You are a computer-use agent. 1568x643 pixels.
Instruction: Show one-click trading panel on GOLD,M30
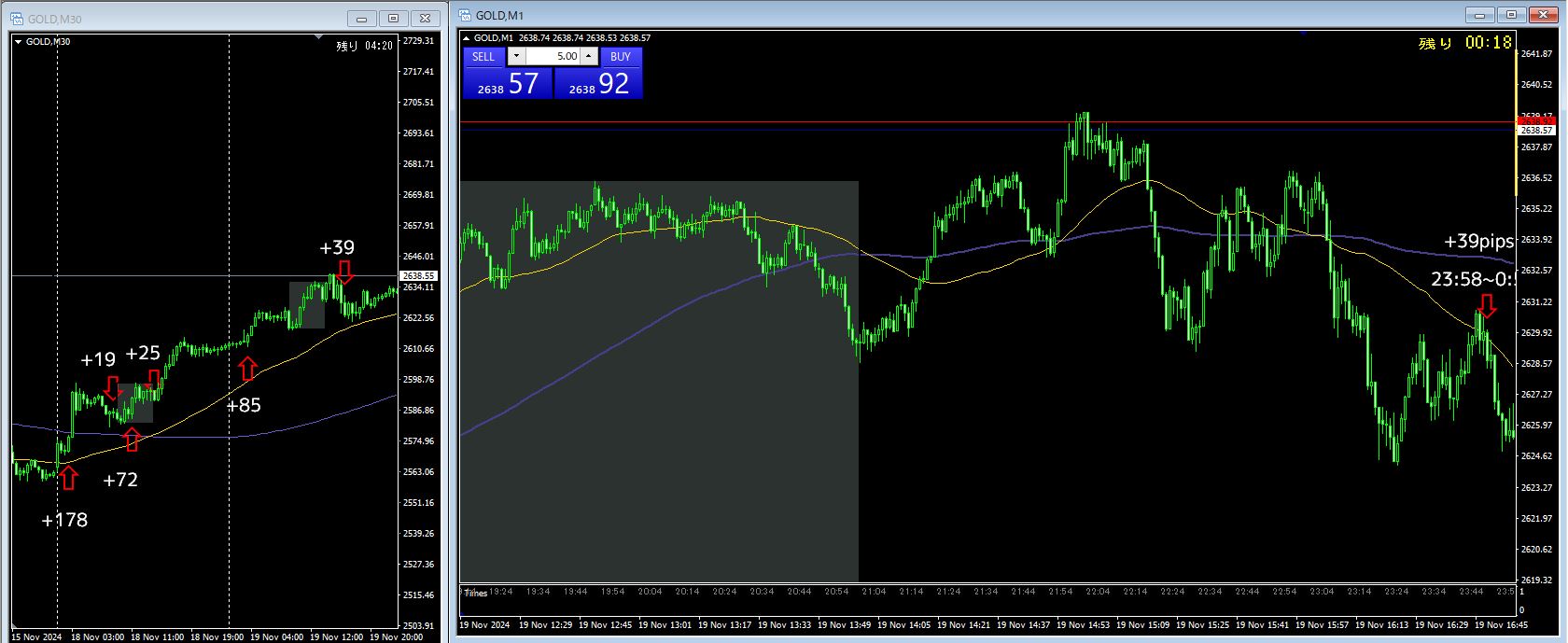pyautogui.click(x=18, y=41)
